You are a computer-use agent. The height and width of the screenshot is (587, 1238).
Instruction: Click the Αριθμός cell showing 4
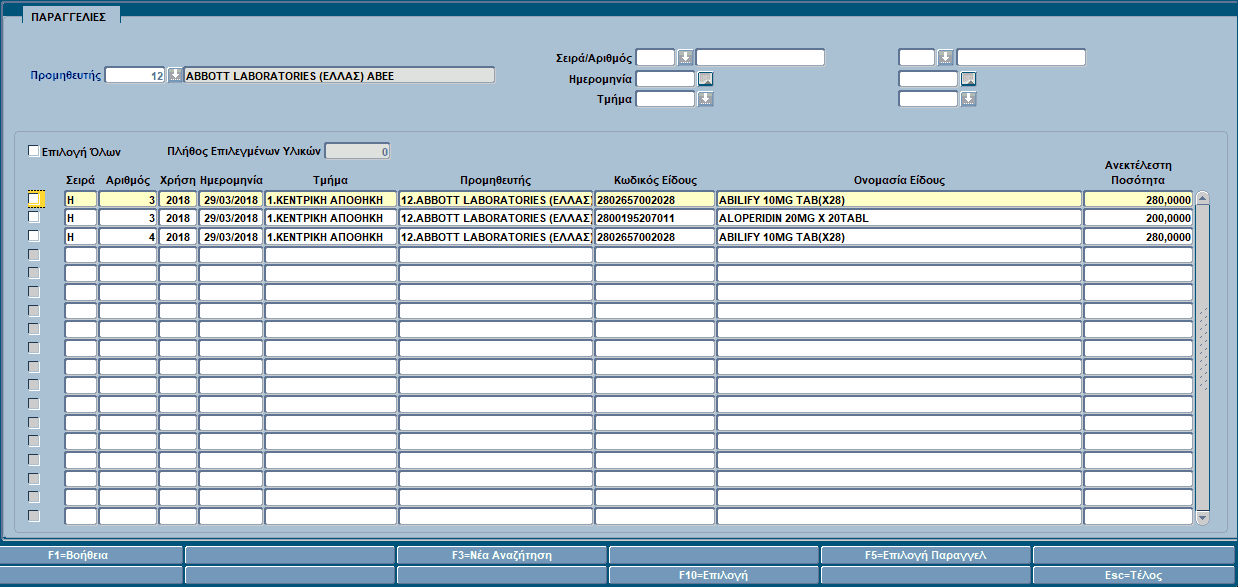[x=128, y=236]
